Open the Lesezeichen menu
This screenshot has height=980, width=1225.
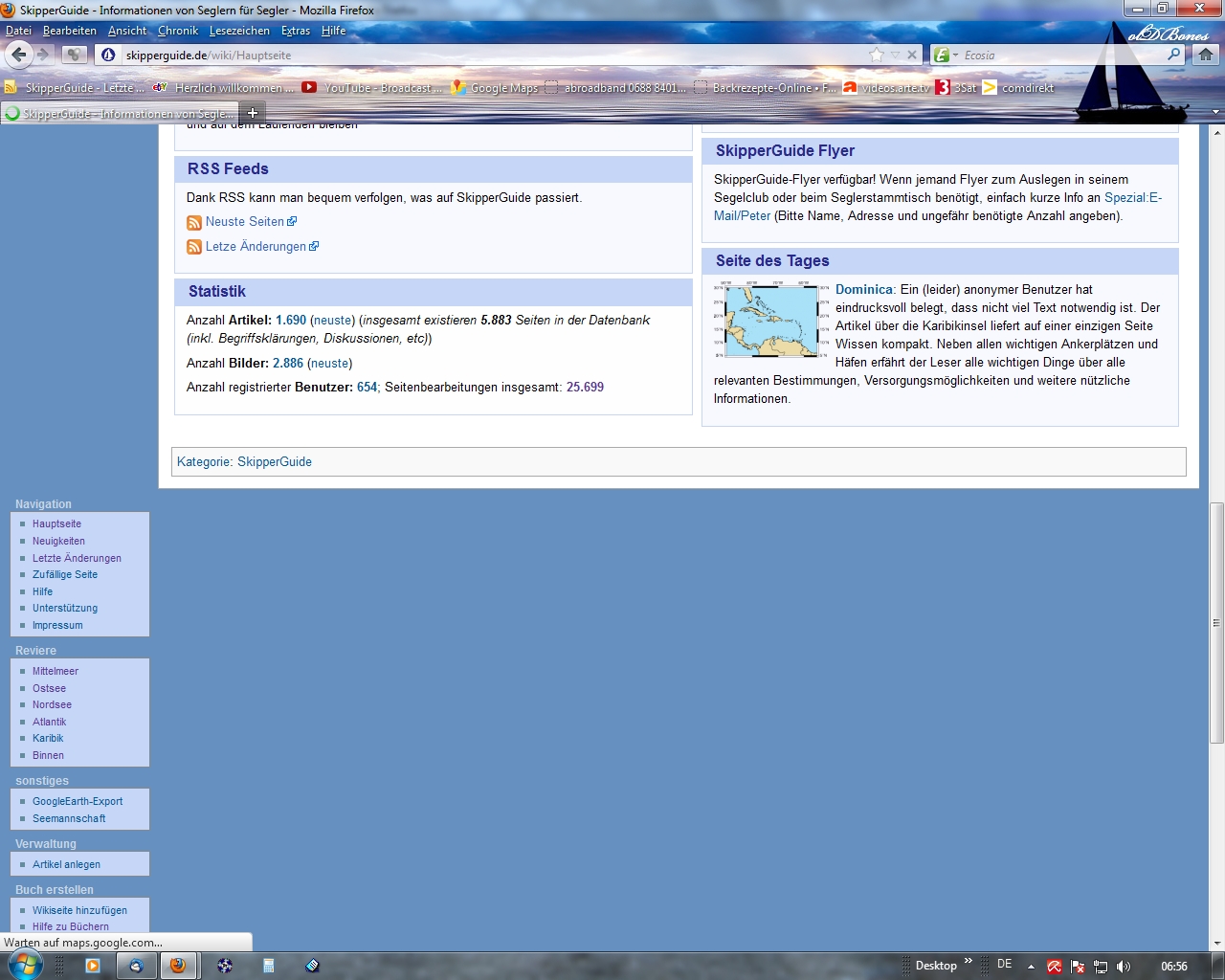(x=239, y=31)
